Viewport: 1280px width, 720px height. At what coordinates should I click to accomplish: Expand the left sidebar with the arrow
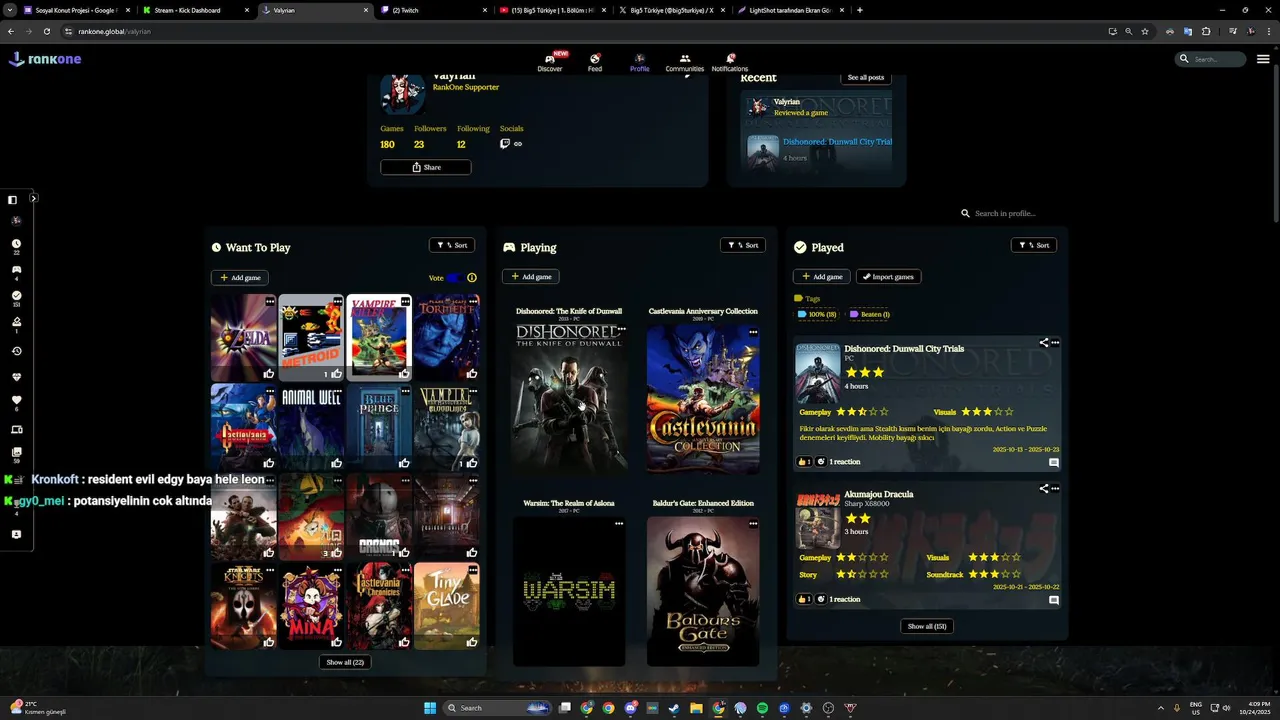pos(33,199)
